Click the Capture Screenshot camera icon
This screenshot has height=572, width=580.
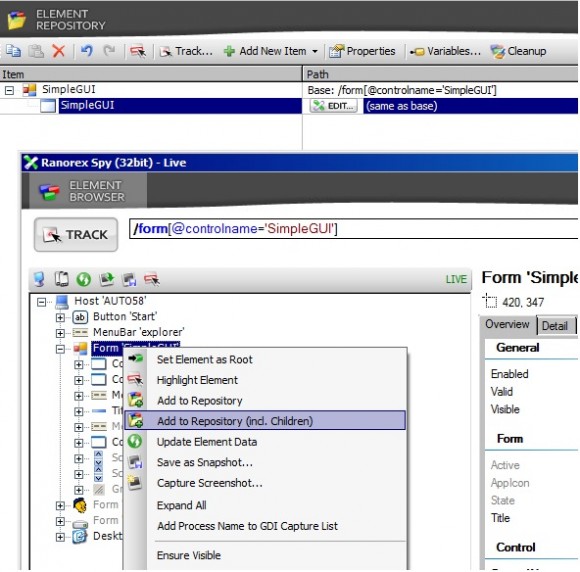(x=135, y=482)
